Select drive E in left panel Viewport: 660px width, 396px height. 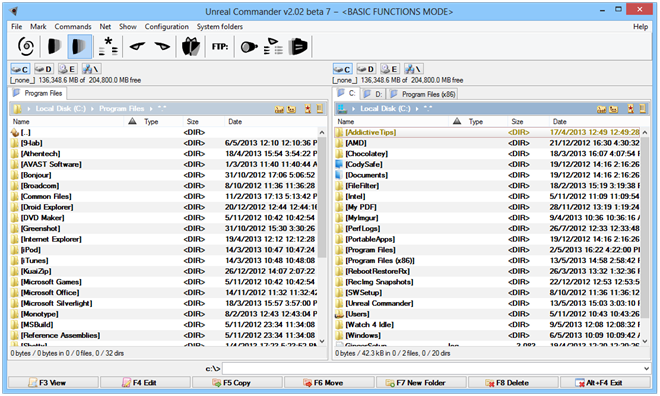coord(67,69)
